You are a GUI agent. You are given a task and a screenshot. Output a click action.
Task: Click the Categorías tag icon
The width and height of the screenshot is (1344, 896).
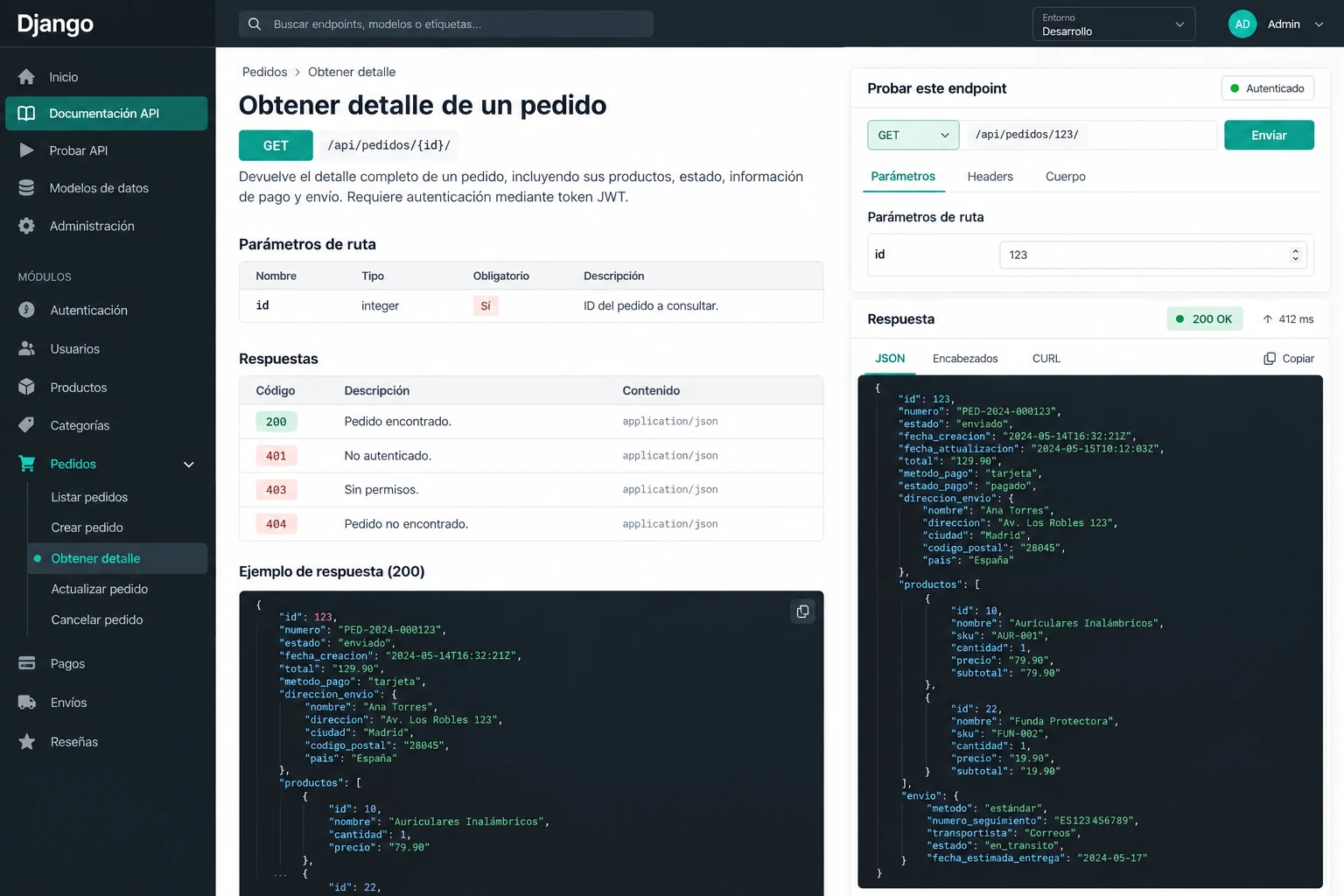tap(27, 425)
